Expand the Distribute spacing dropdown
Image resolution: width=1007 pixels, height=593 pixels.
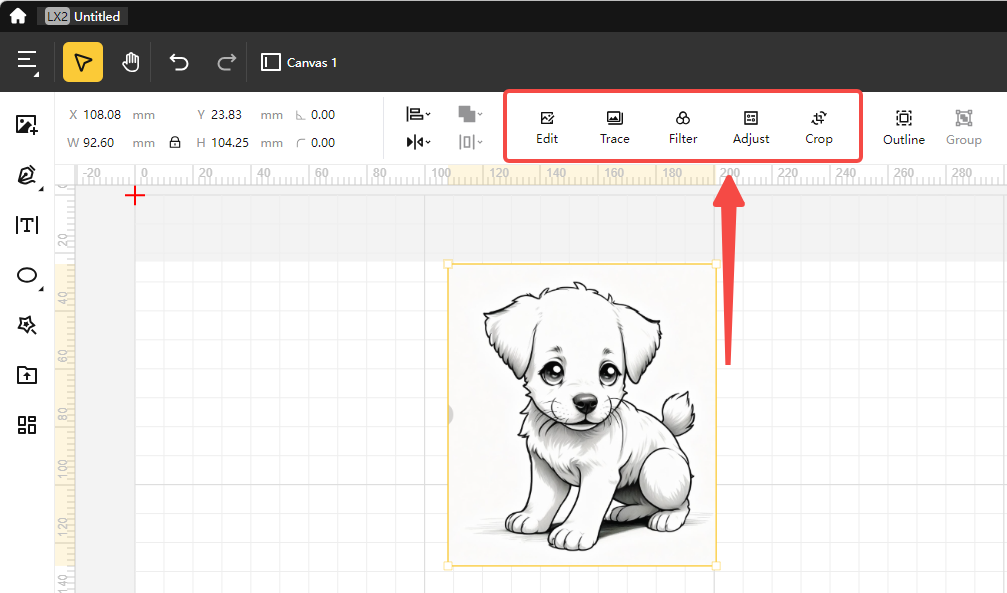470,142
